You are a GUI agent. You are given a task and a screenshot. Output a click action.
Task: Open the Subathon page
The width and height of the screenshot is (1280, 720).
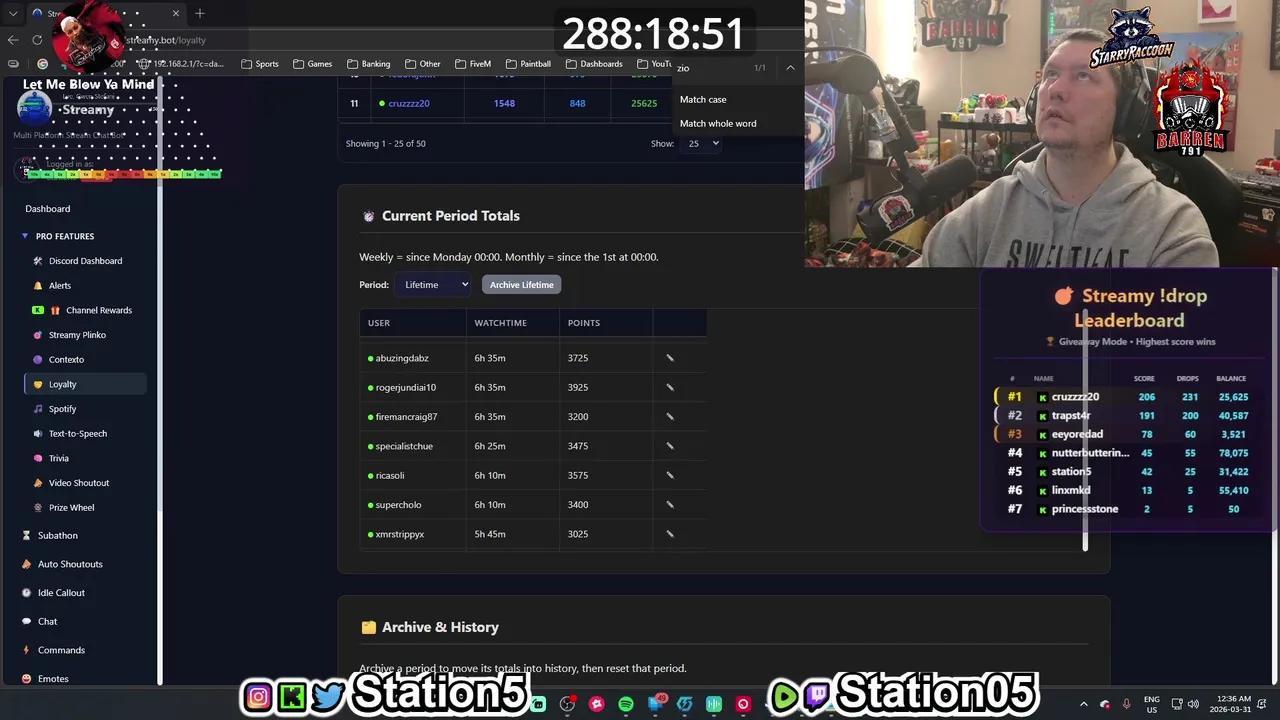pyautogui.click(x=57, y=536)
